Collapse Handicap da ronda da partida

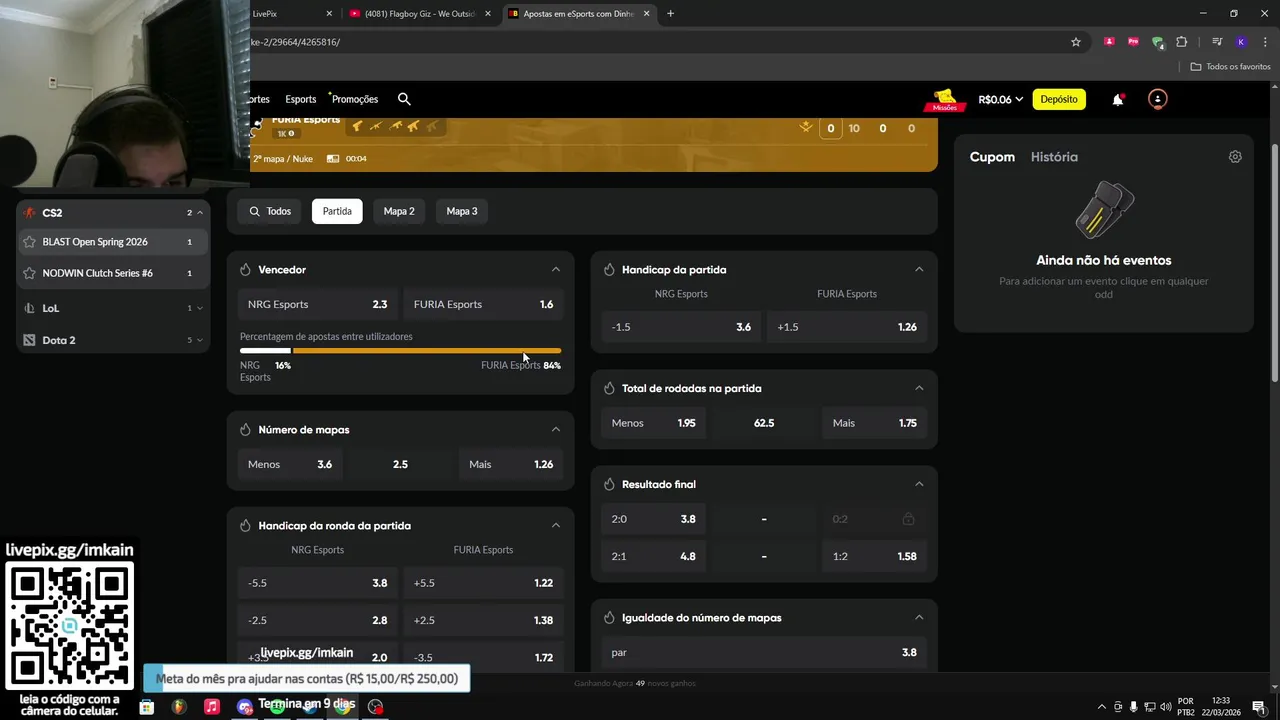pyautogui.click(x=556, y=525)
